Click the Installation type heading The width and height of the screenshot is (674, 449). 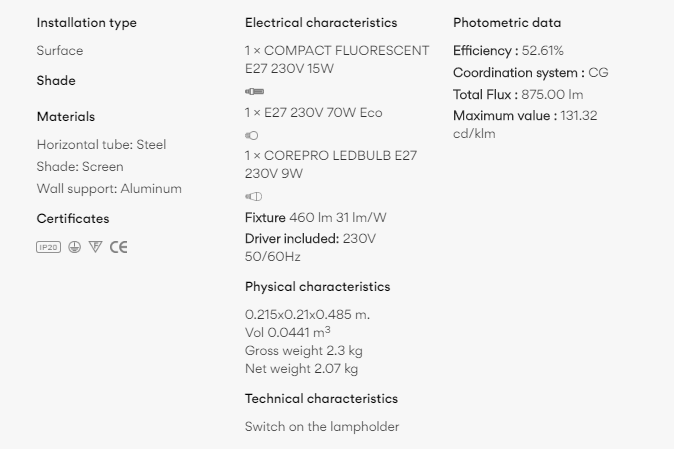86,23
